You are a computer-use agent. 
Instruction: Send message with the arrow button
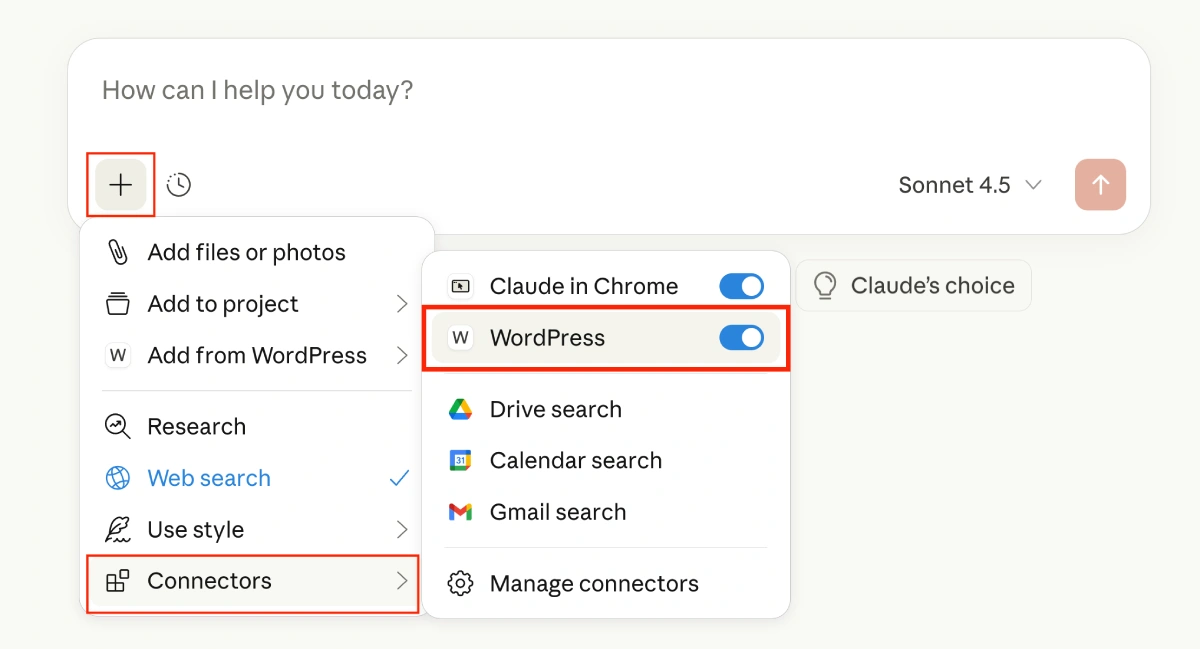pyautogui.click(x=1100, y=185)
